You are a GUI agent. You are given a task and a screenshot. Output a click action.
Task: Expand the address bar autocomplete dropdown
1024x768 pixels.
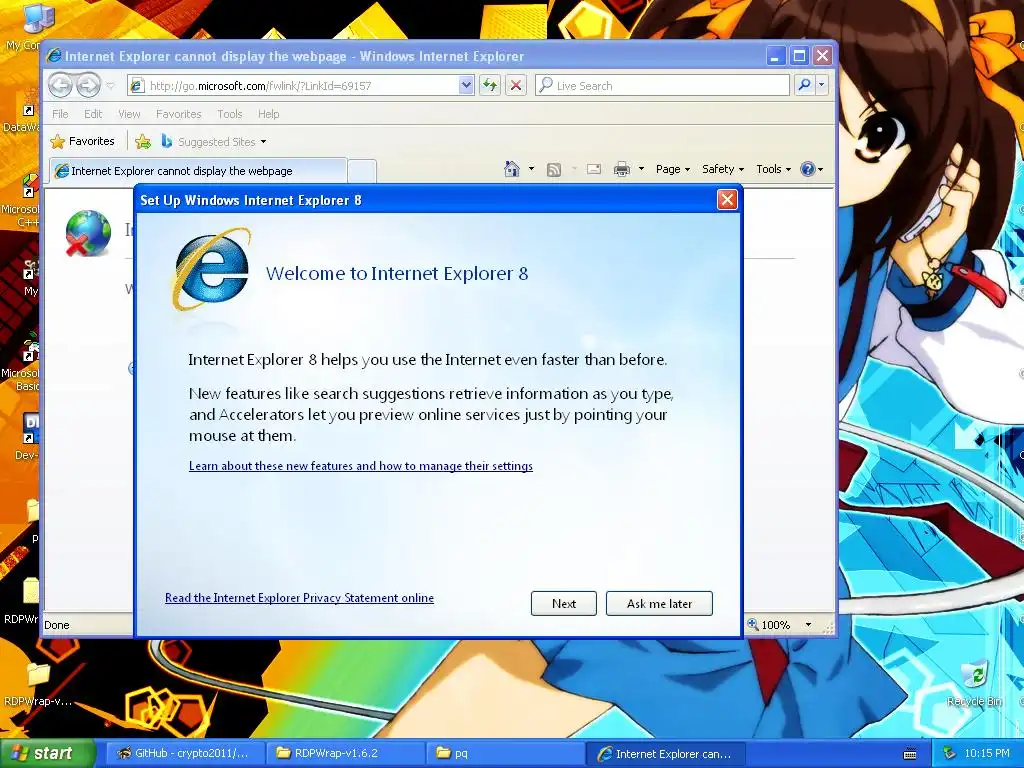(466, 86)
